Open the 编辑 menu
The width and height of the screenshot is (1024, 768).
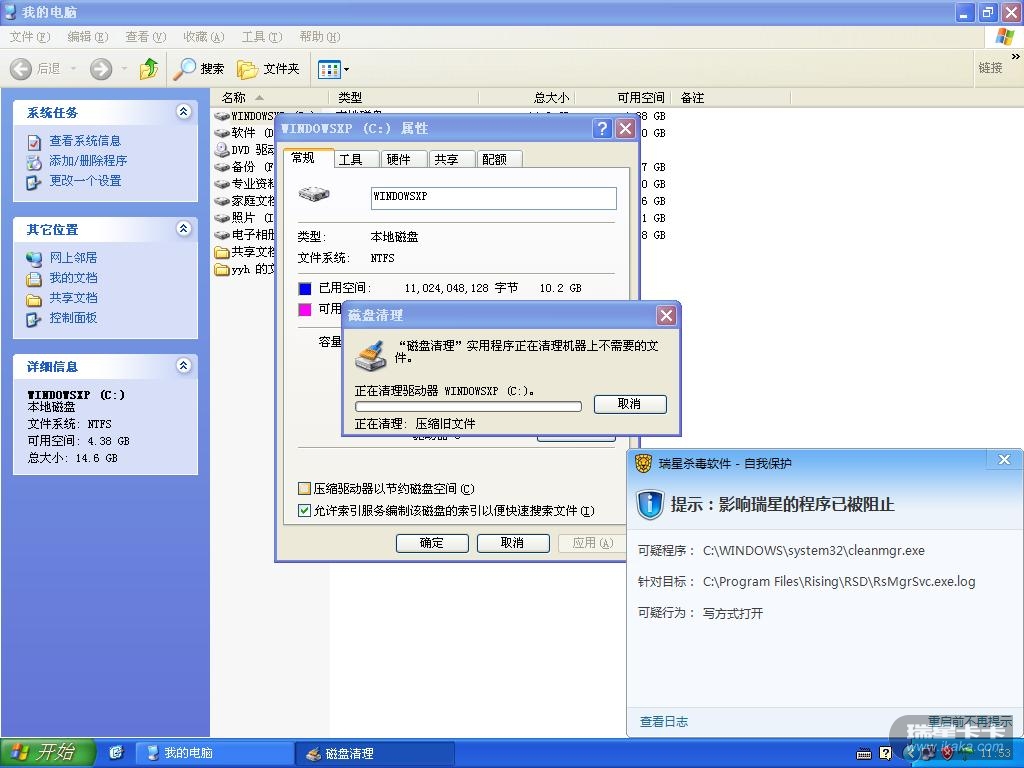tap(88, 37)
